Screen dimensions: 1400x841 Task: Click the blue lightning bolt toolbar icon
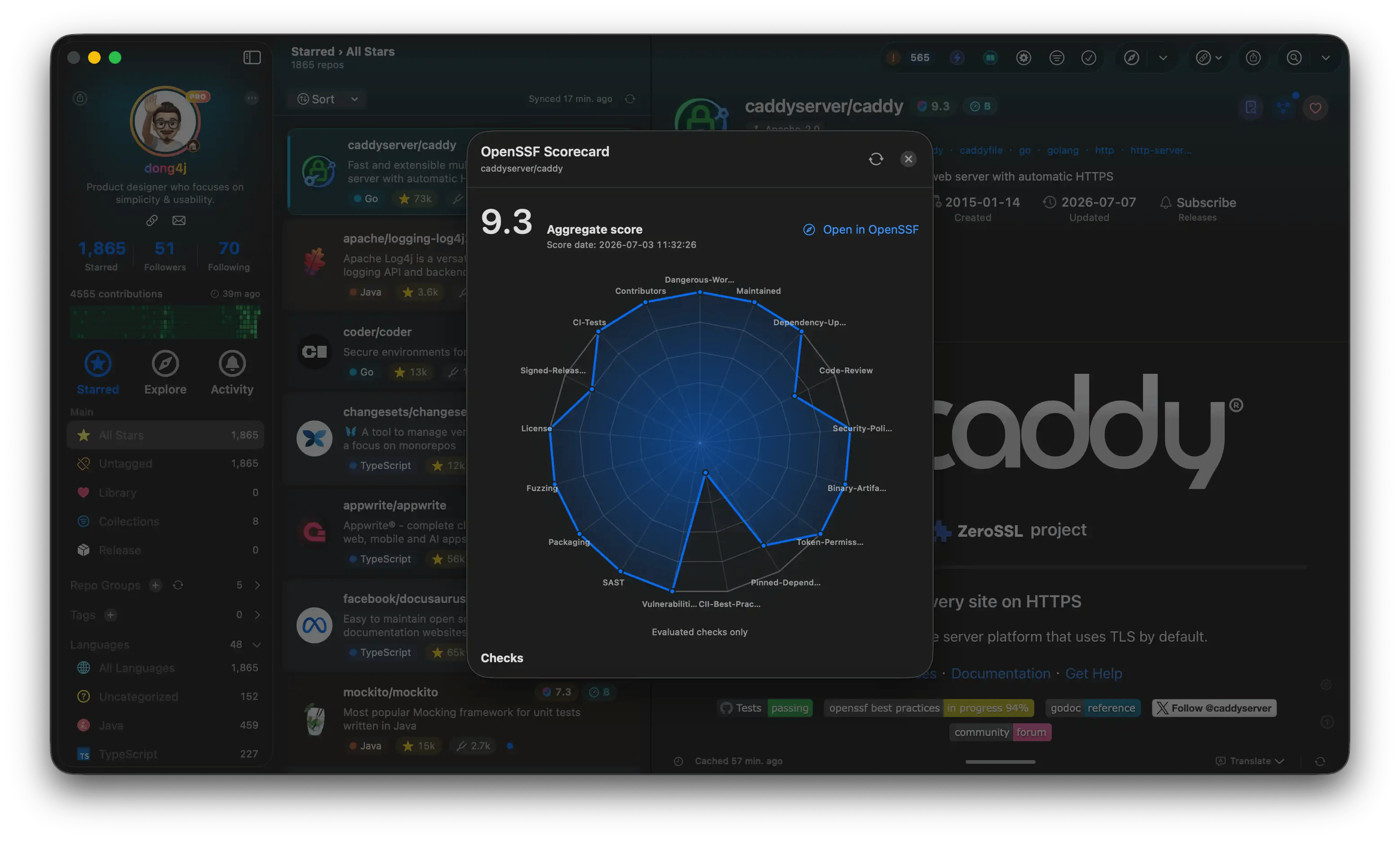tap(957, 58)
